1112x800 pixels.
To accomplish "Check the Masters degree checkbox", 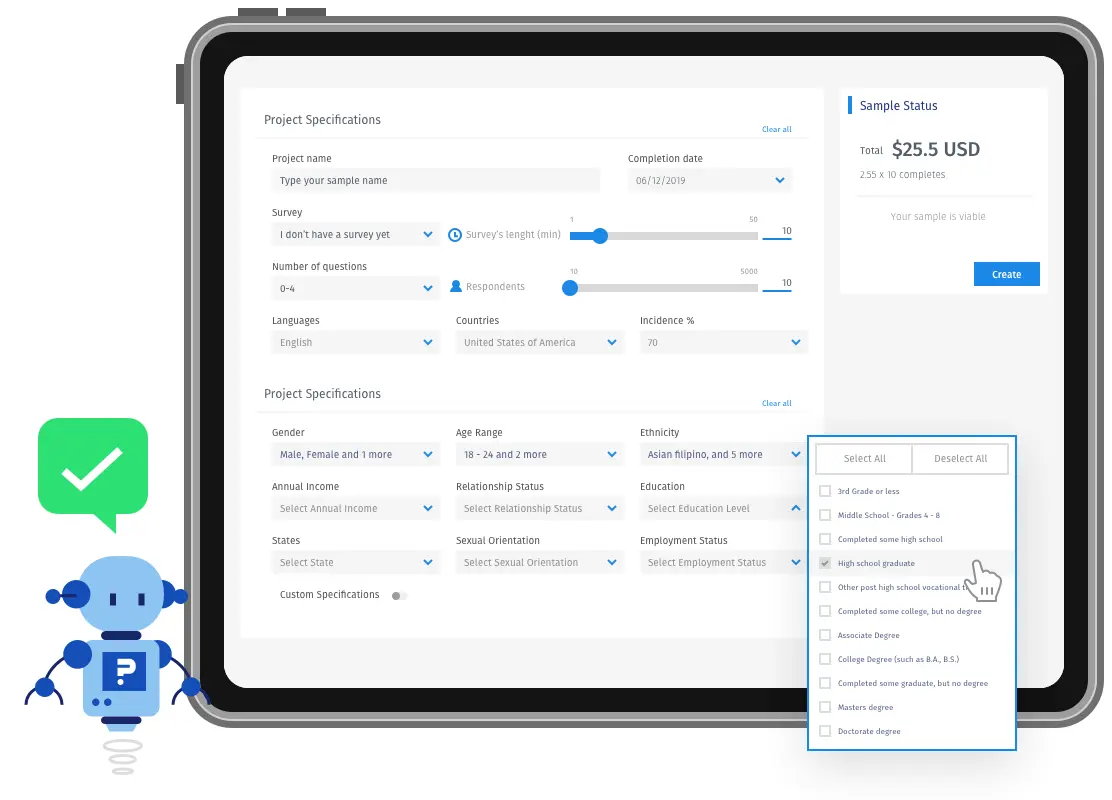I will (x=825, y=707).
